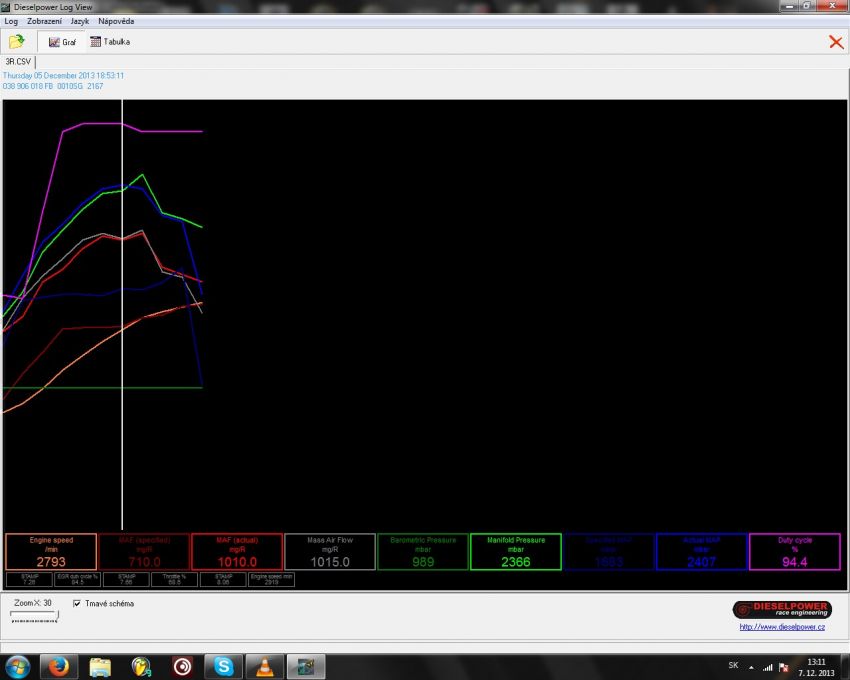Click the STAMP 7.28 box
The height and width of the screenshot is (680, 850).
click(29, 579)
